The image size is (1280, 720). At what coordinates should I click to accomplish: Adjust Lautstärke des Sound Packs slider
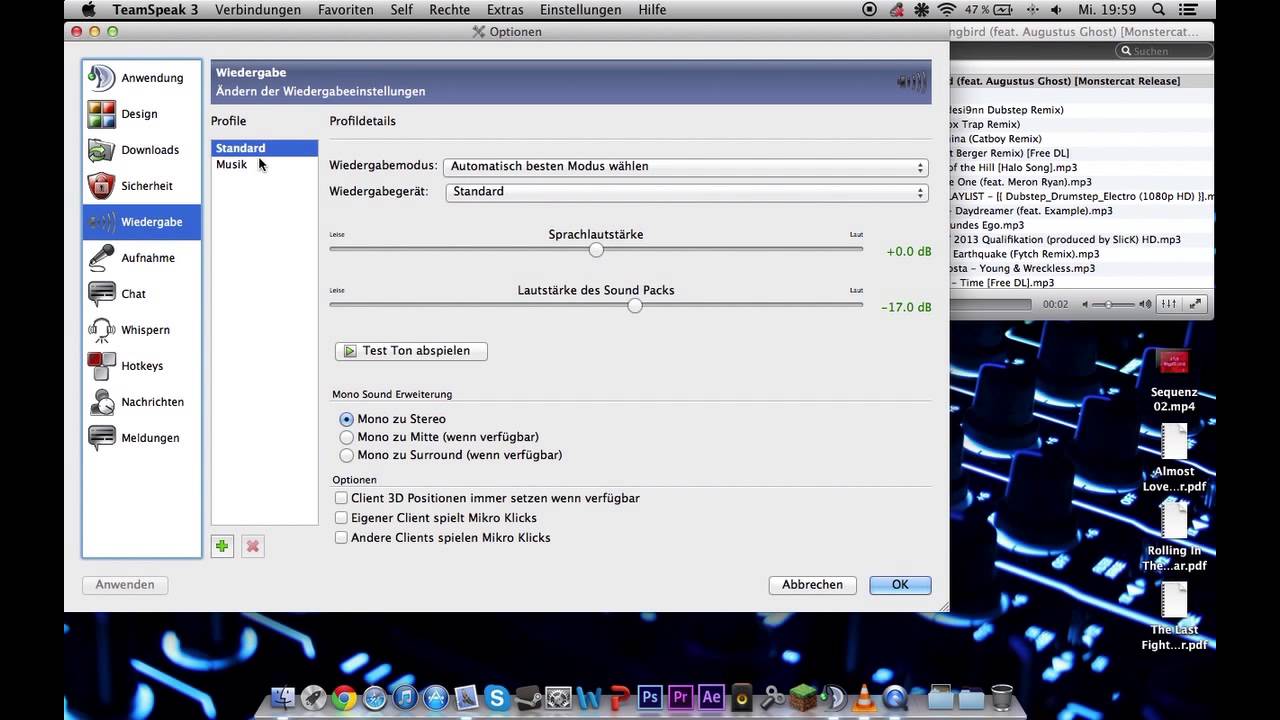click(635, 306)
